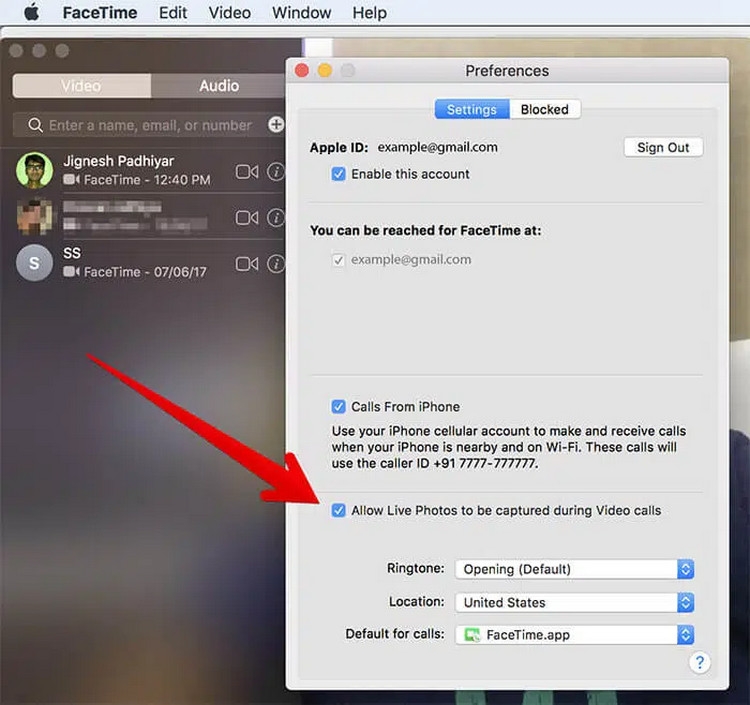
Task: Click the FaceTime - 07/06/17 call entry
Action: [135, 272]
